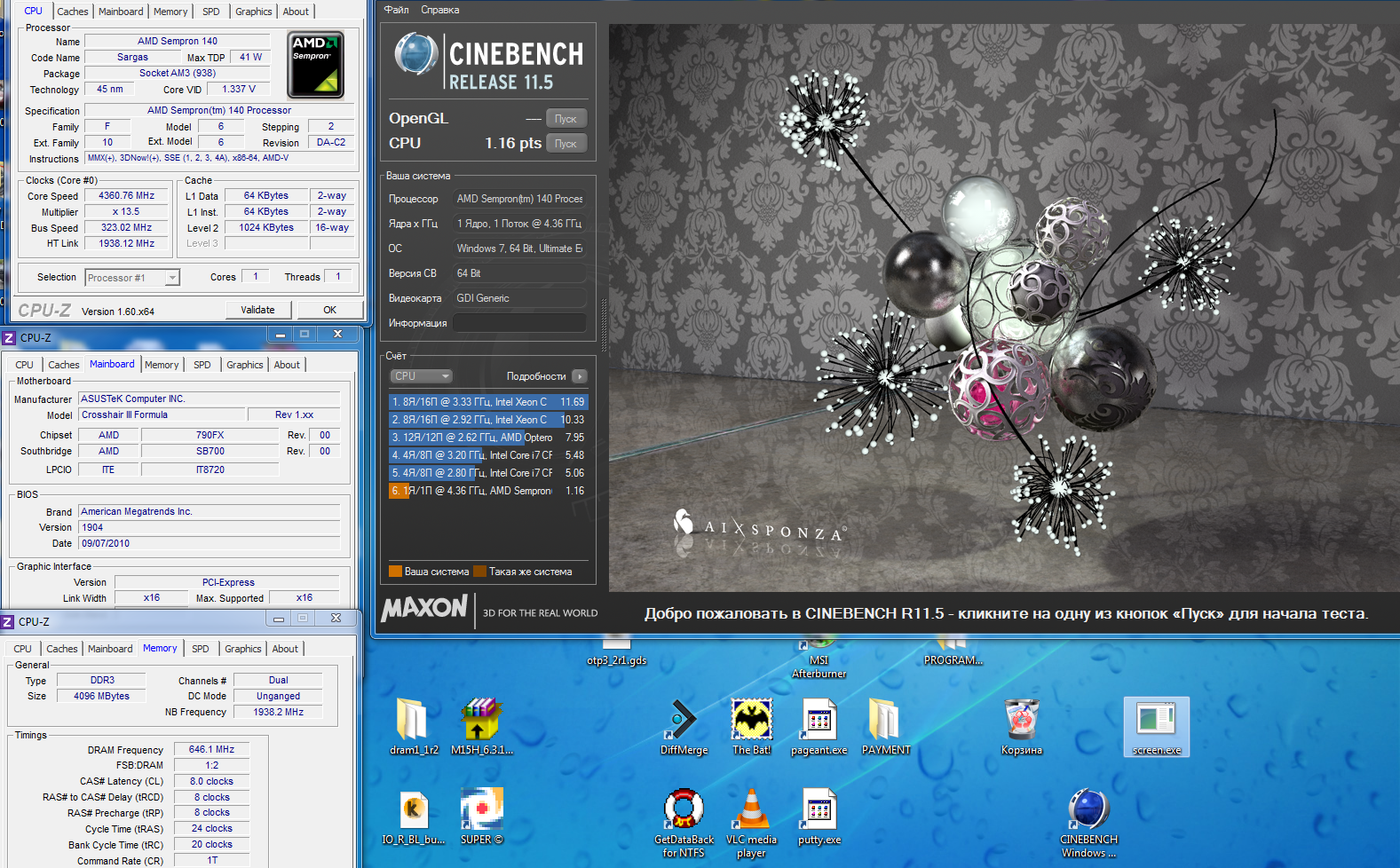Click the MAXON logo in Cinebench
The image size is (1400, 868).
tap(424, 608)
